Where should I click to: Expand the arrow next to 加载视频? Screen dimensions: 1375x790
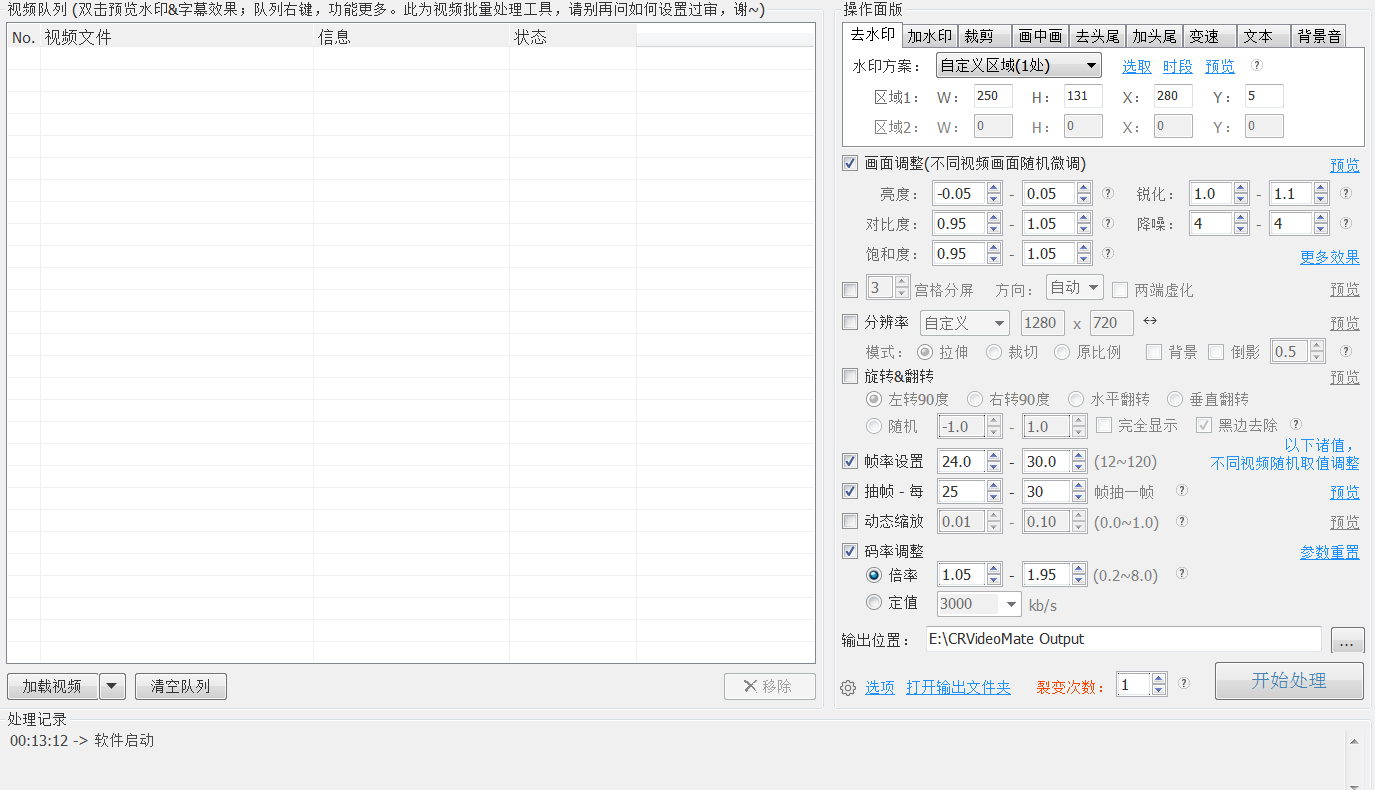[x=112, y=687]
